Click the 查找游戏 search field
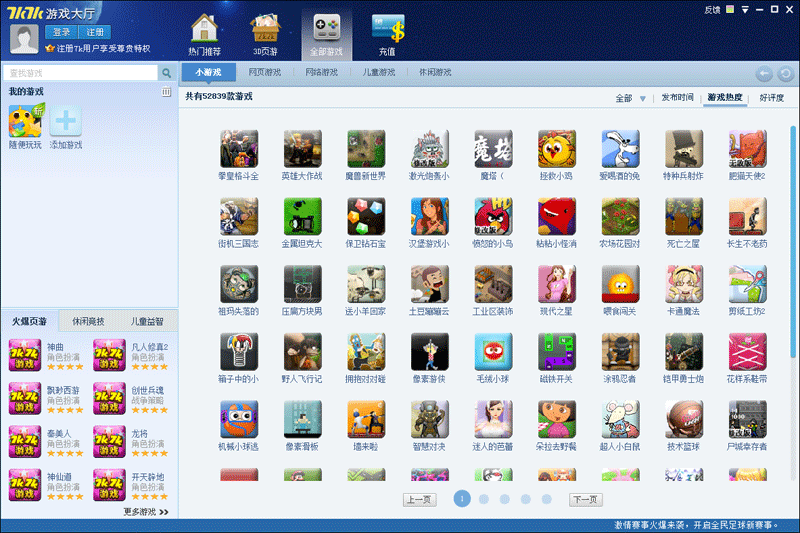This screenshot has height=533, width=800. click(82, 73)
